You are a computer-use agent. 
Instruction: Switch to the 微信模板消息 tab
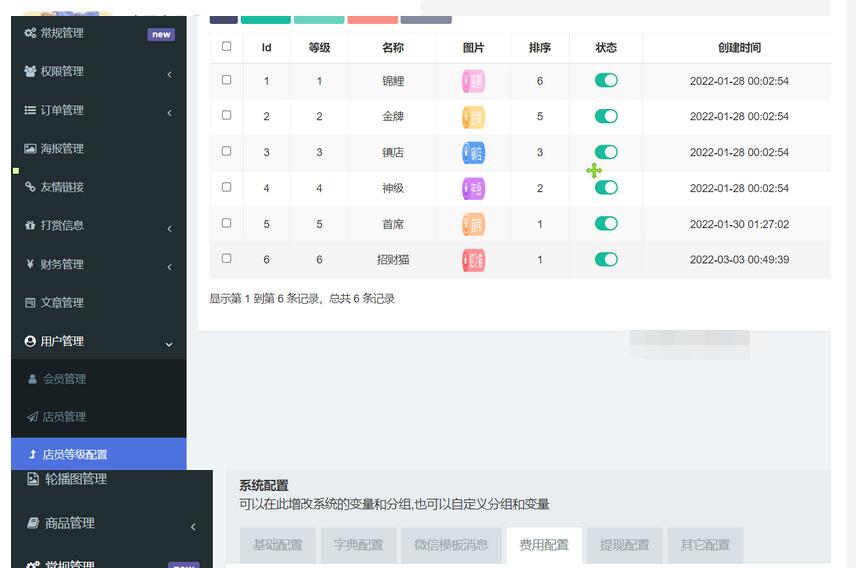451,545
